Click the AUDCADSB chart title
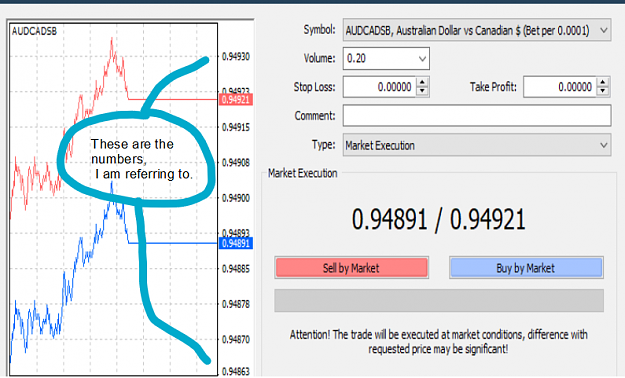Image resolution: width=625 pixels, height=378 pixels. tap(34, 31)
